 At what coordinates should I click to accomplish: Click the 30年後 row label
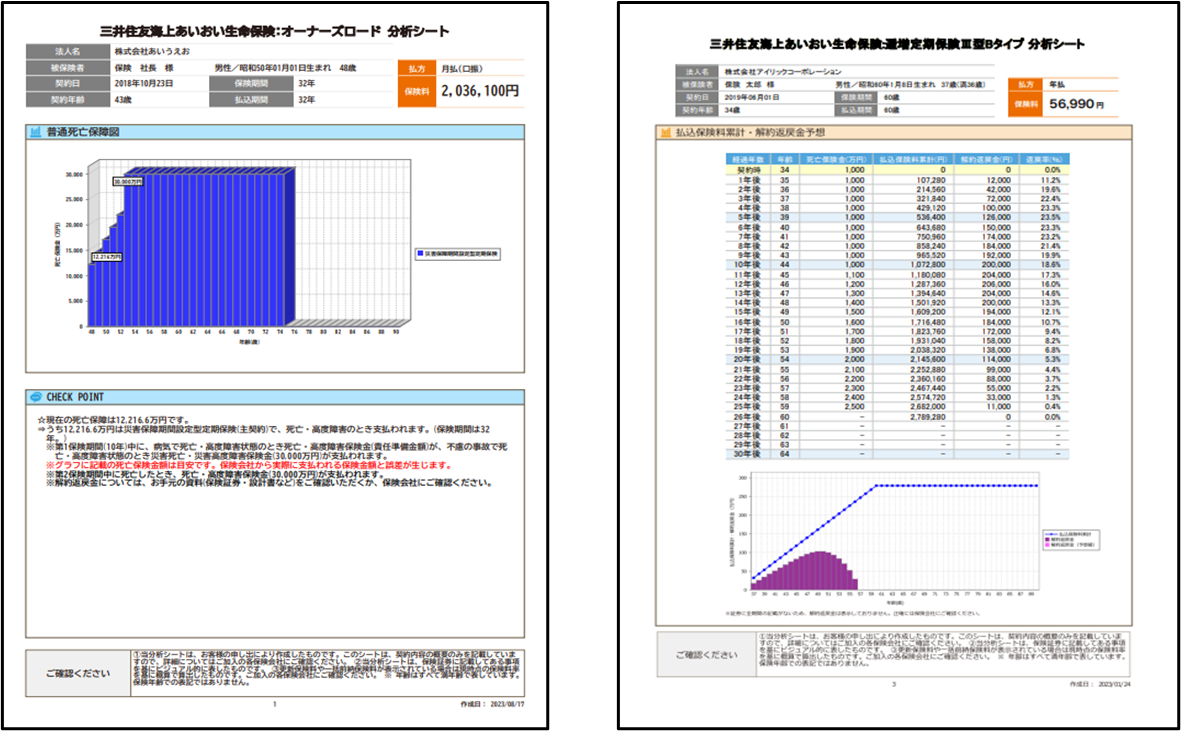(748, 454)
